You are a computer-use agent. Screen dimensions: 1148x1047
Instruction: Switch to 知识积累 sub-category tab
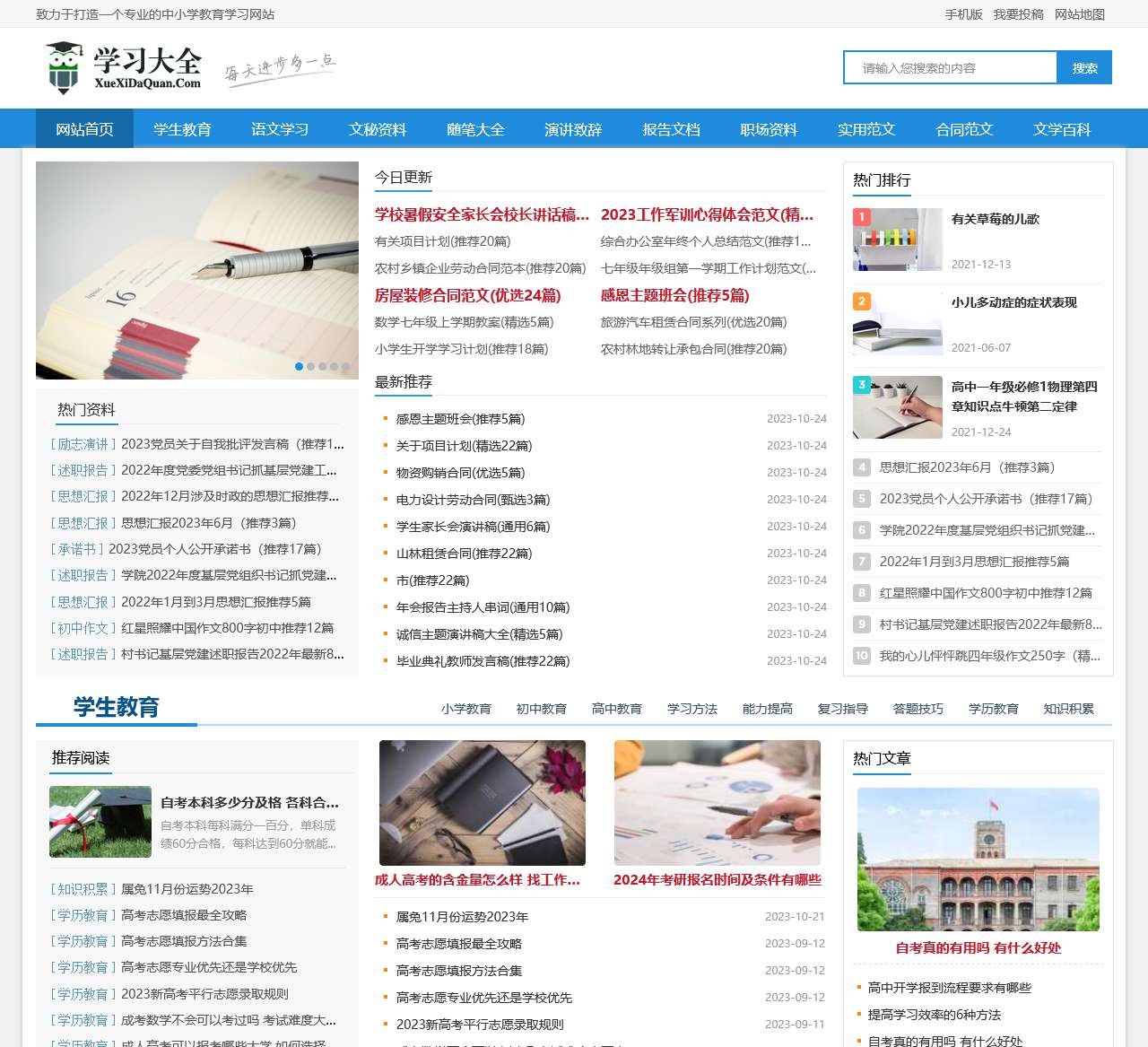1069,709
